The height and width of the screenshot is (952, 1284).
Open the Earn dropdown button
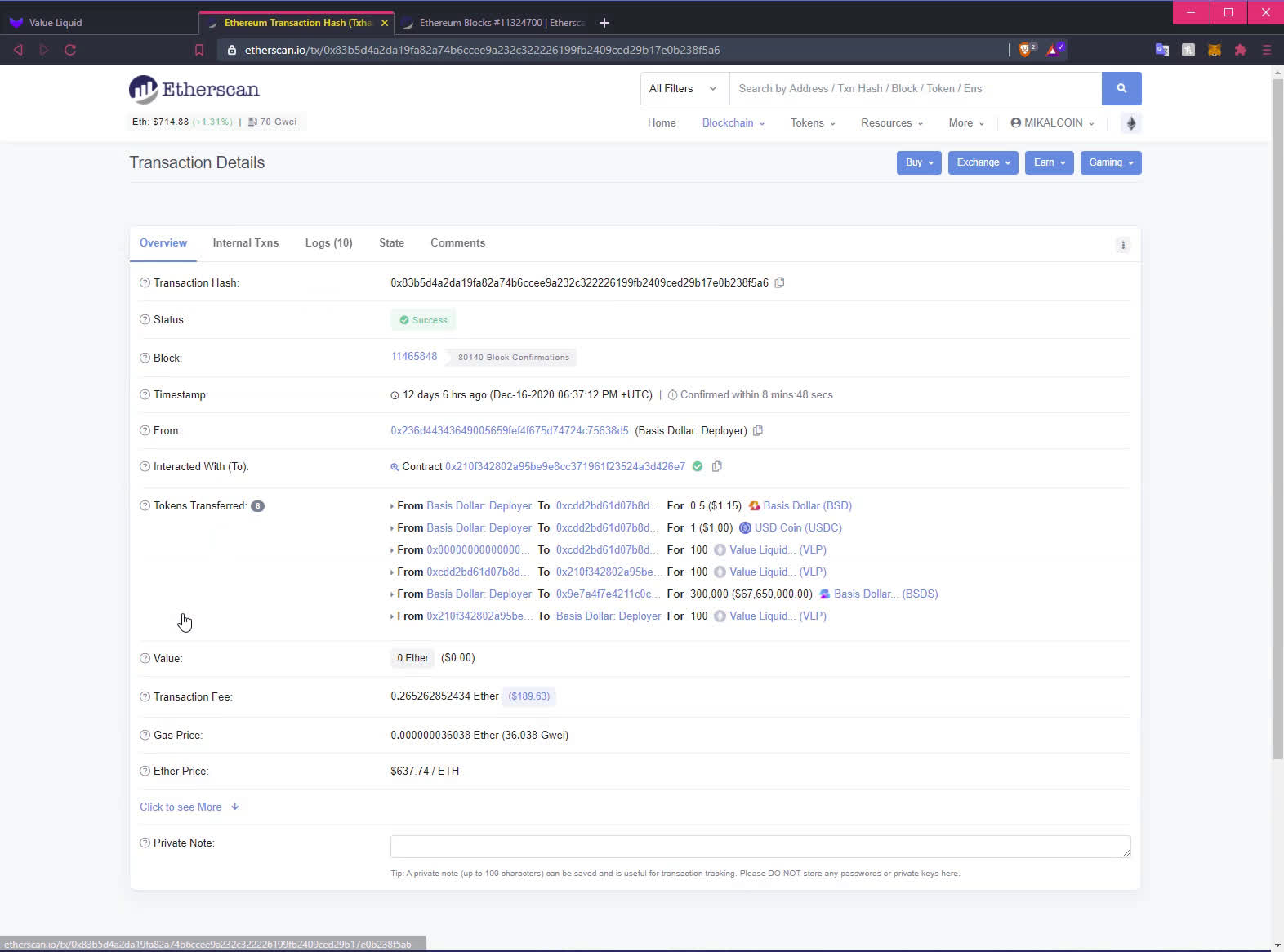[x=1050, y=162]
